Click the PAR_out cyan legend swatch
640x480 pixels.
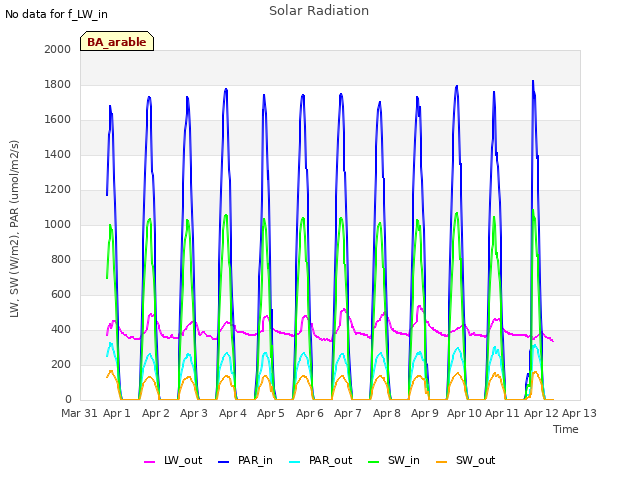coord(295,462)
